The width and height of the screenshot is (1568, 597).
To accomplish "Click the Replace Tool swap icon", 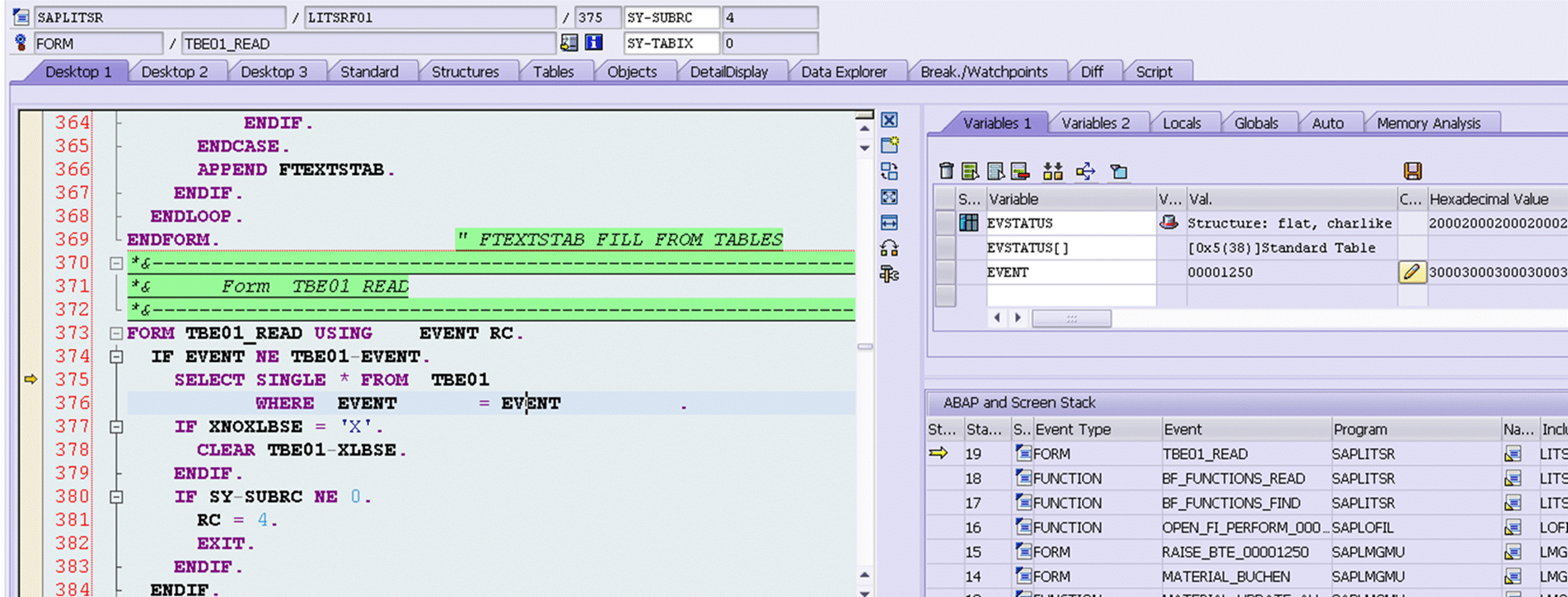I will (x=889, y=171).
